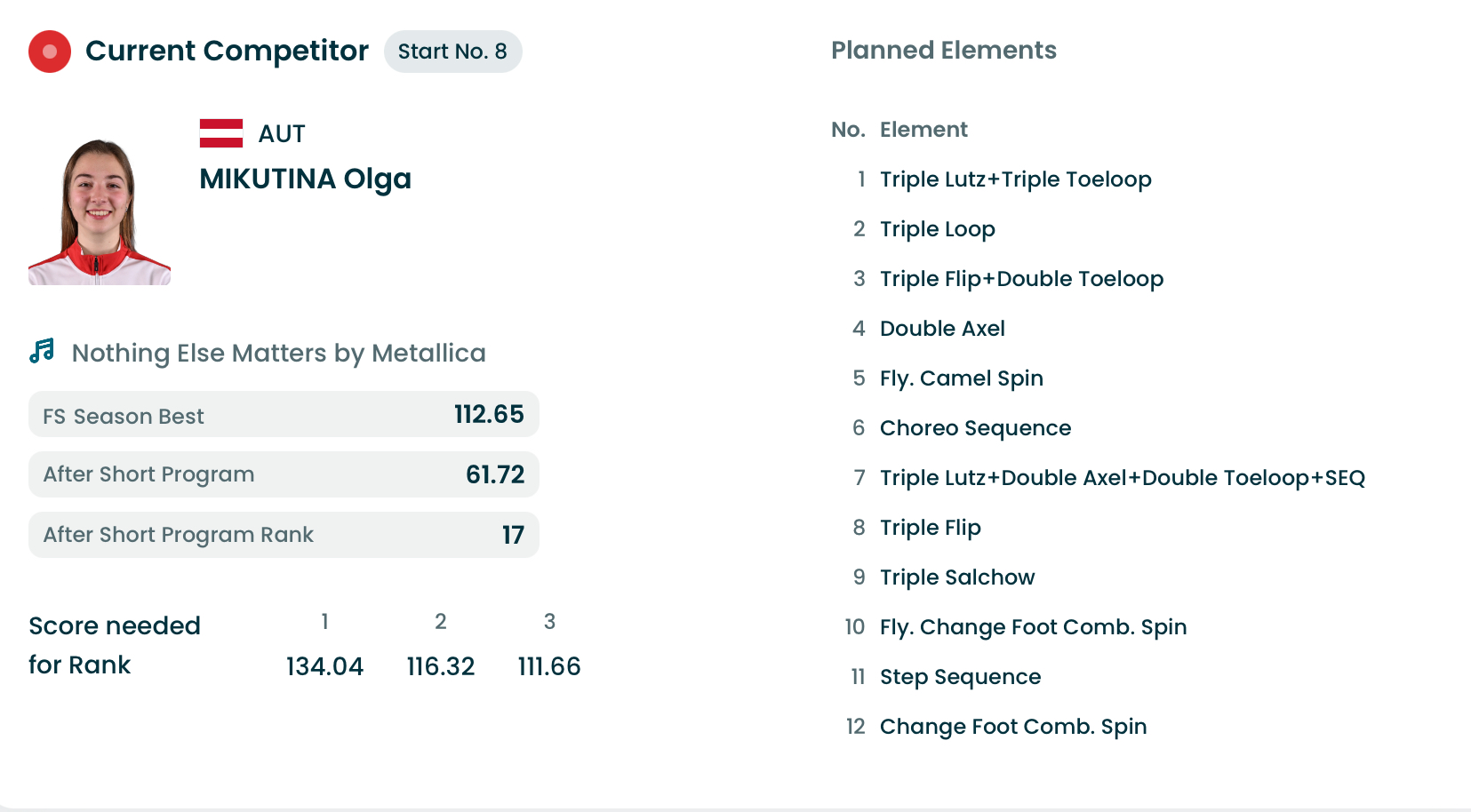
Task: Select the Change Foot Comb. Spin element 12
Action: pyautogui.click(x=1012, y=727)
